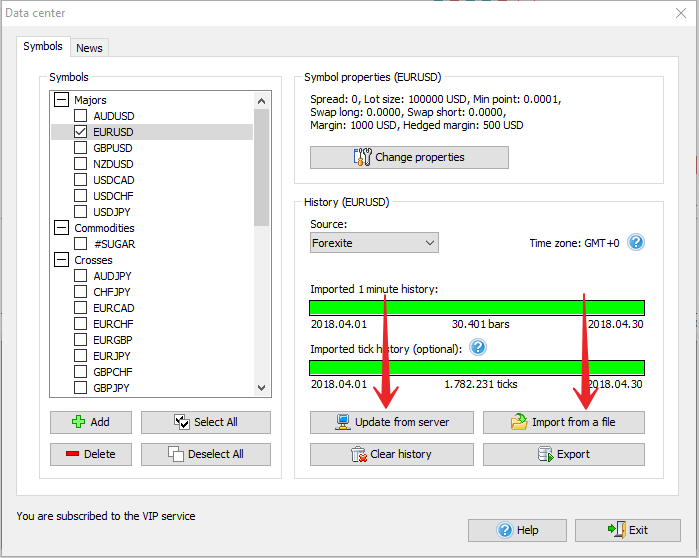The width and height of the screenshot is (699, 558).
Task: Click the Export button
Action: (x=563, y=454)
